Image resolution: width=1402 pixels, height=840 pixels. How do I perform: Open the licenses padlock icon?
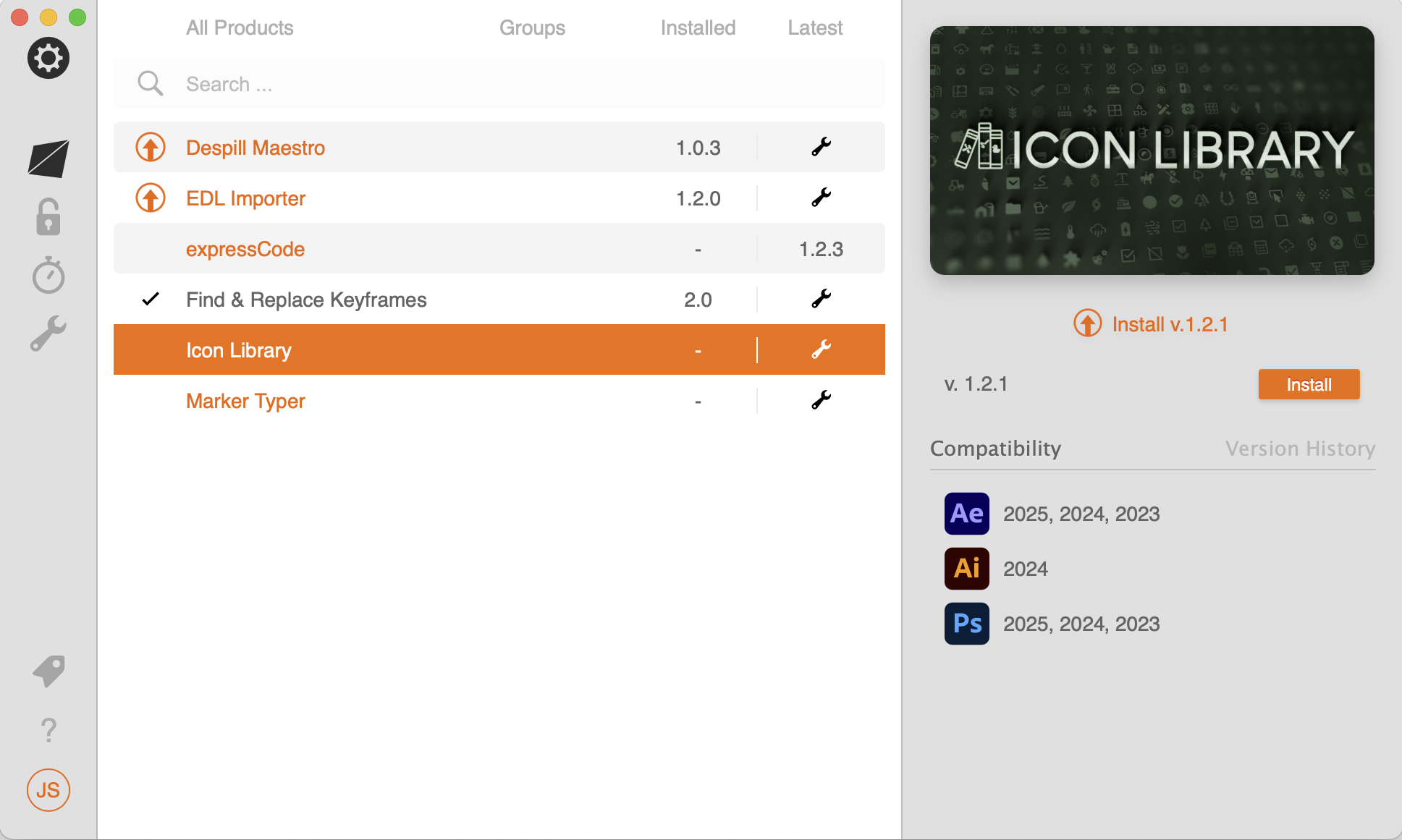click(x=48, y=216)
